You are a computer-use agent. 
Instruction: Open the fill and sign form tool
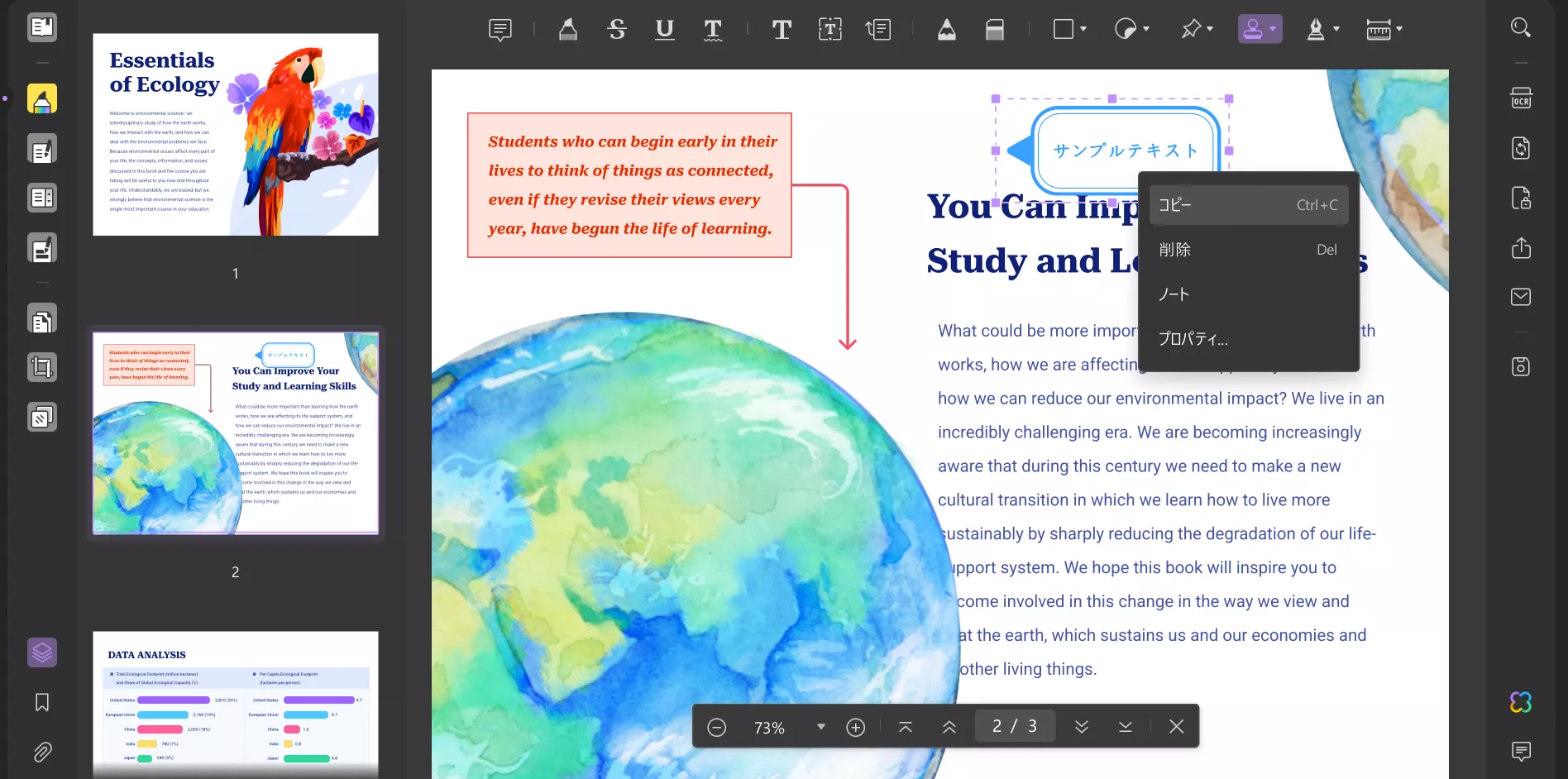point(42,248)
